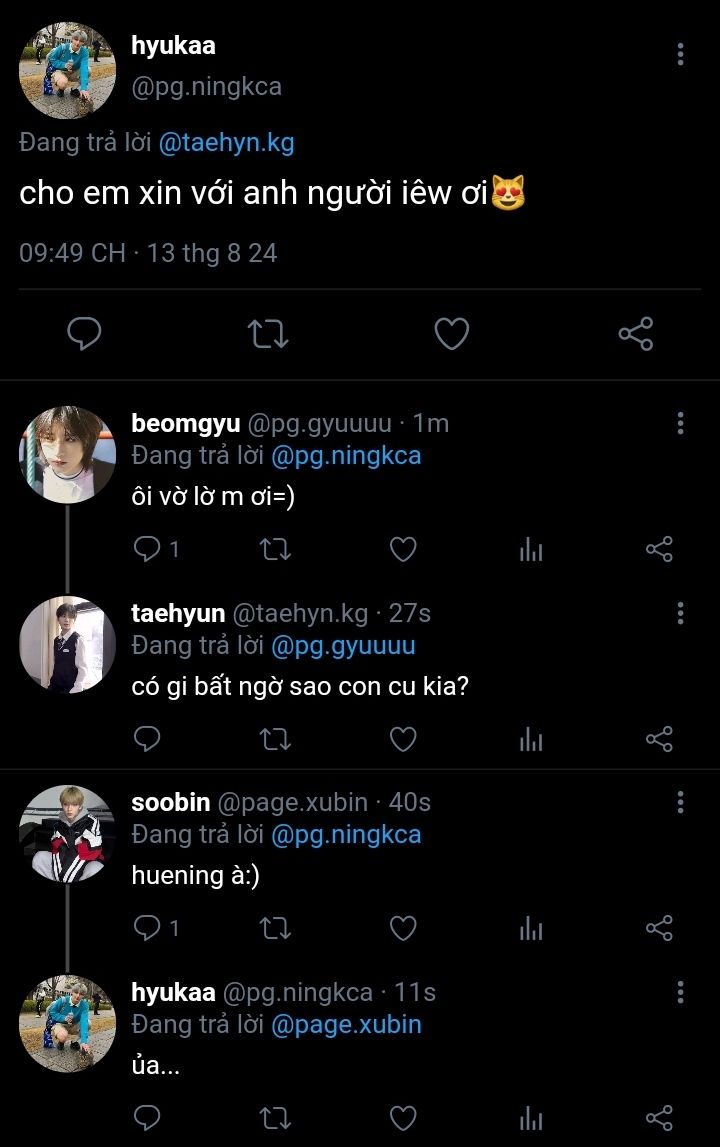Open the taehyun username in the reply

tap(178, 613)
